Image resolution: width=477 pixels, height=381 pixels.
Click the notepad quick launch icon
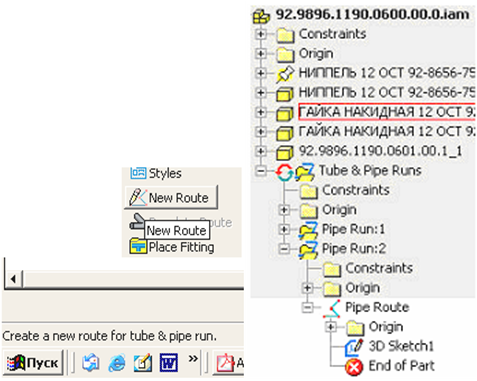click(x=143, y=363)
